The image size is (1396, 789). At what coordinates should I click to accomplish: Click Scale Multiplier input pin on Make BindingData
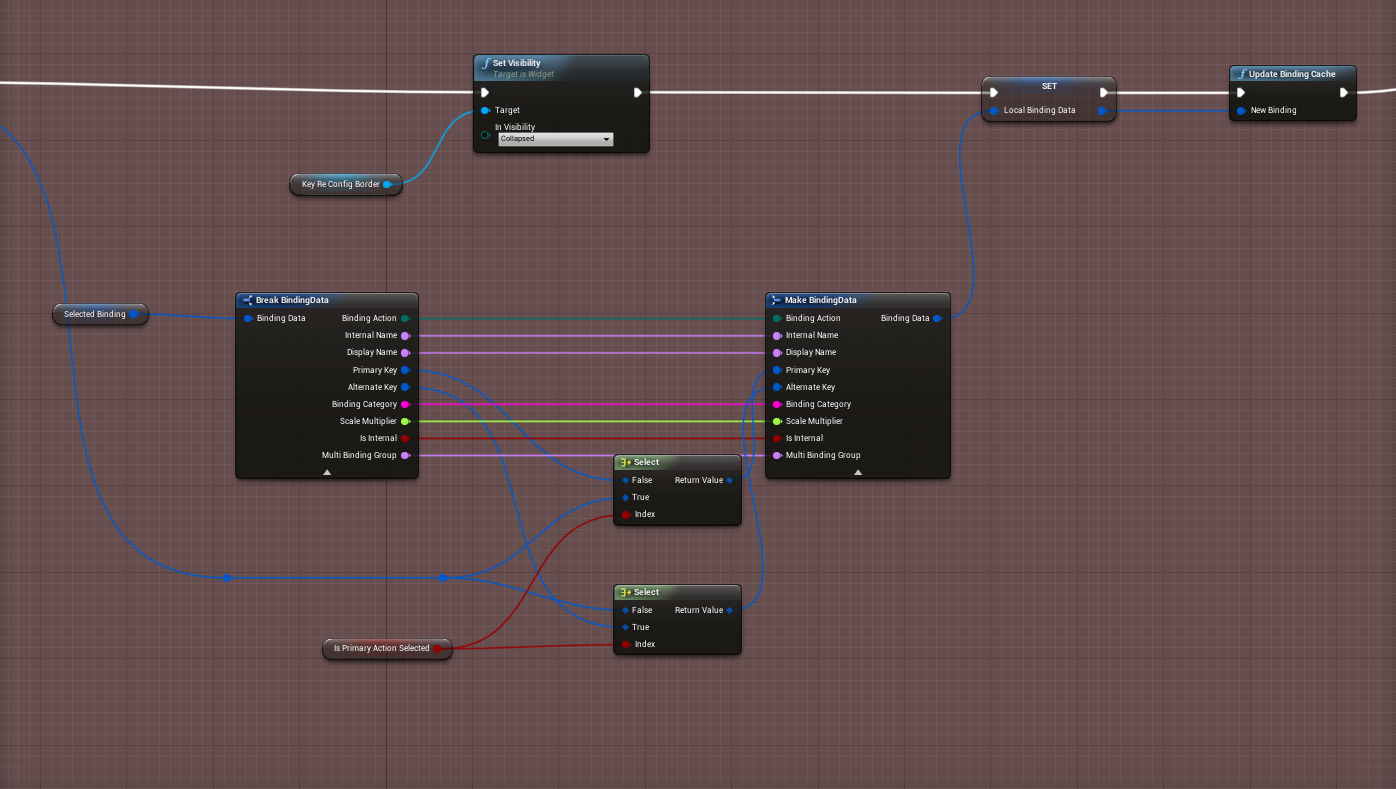[777, 421]
